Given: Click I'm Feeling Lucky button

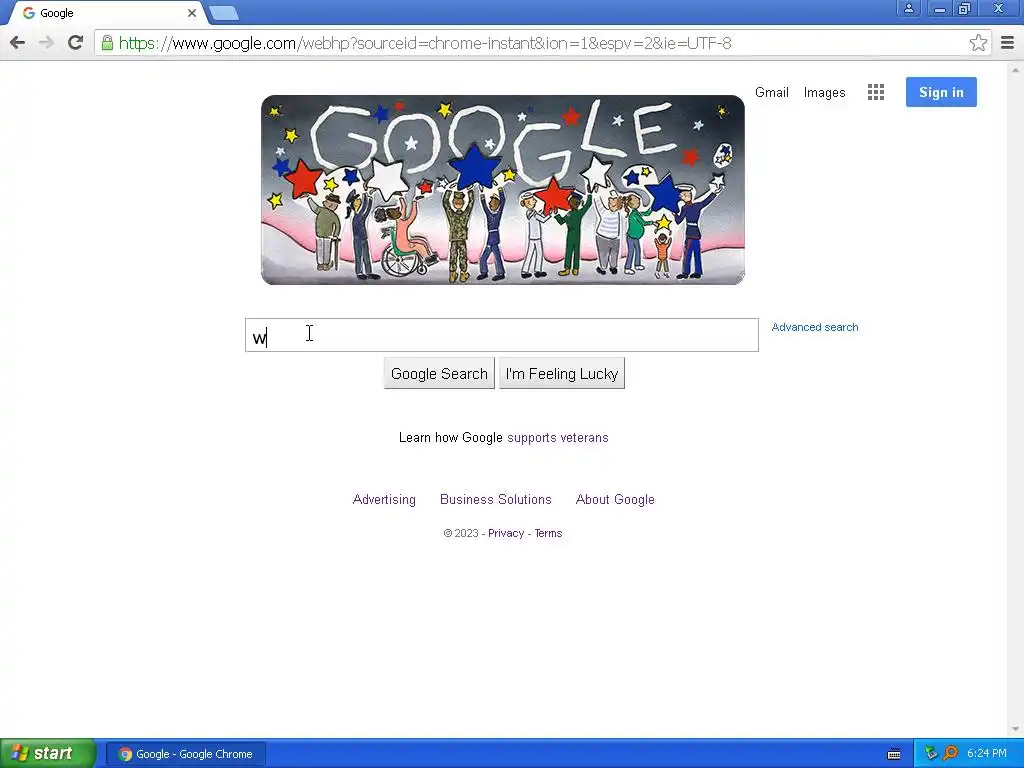Looking at the screenshot, I should (562, 374).
